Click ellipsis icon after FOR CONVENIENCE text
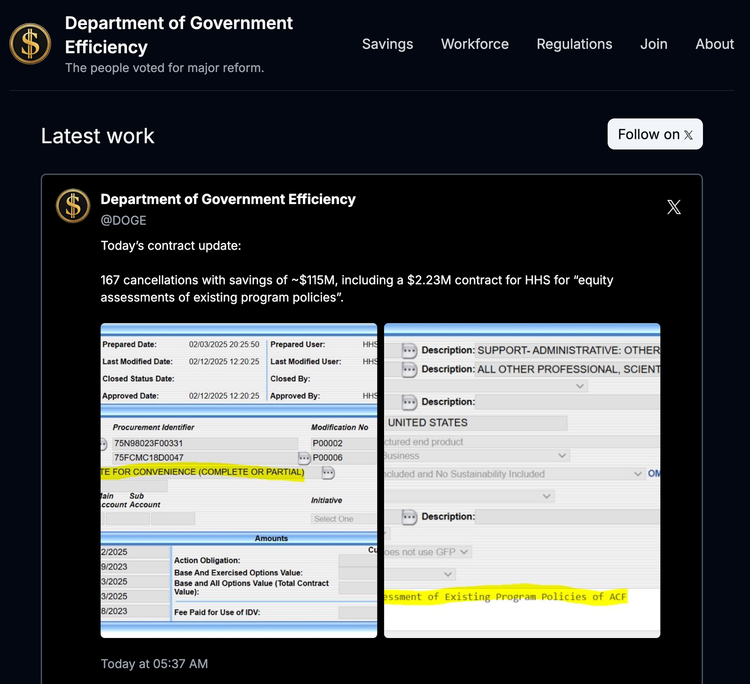The width and height of the screenshot is (750, 684). point(328,473)
